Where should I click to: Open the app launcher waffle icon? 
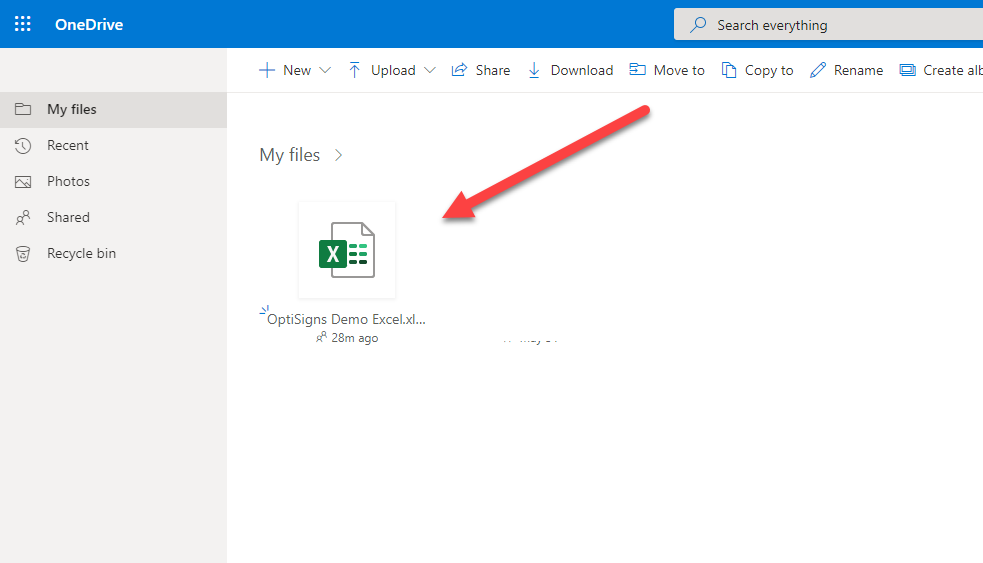point(23,24)
